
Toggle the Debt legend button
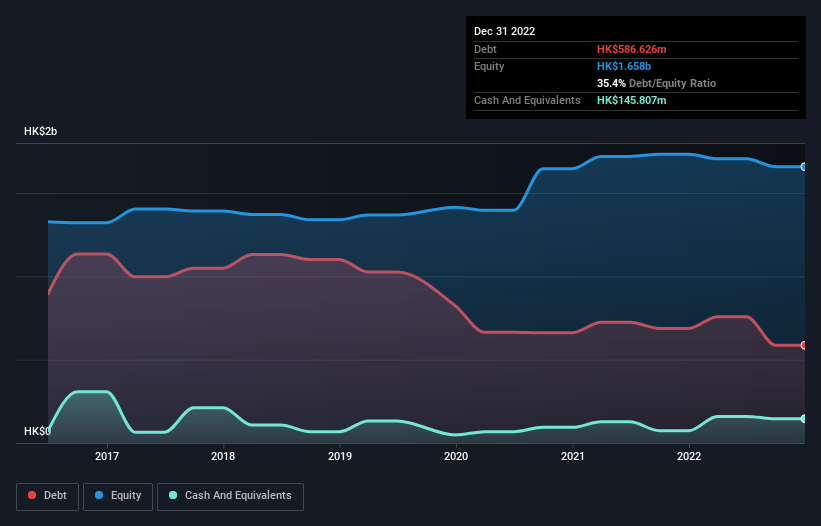48,496
